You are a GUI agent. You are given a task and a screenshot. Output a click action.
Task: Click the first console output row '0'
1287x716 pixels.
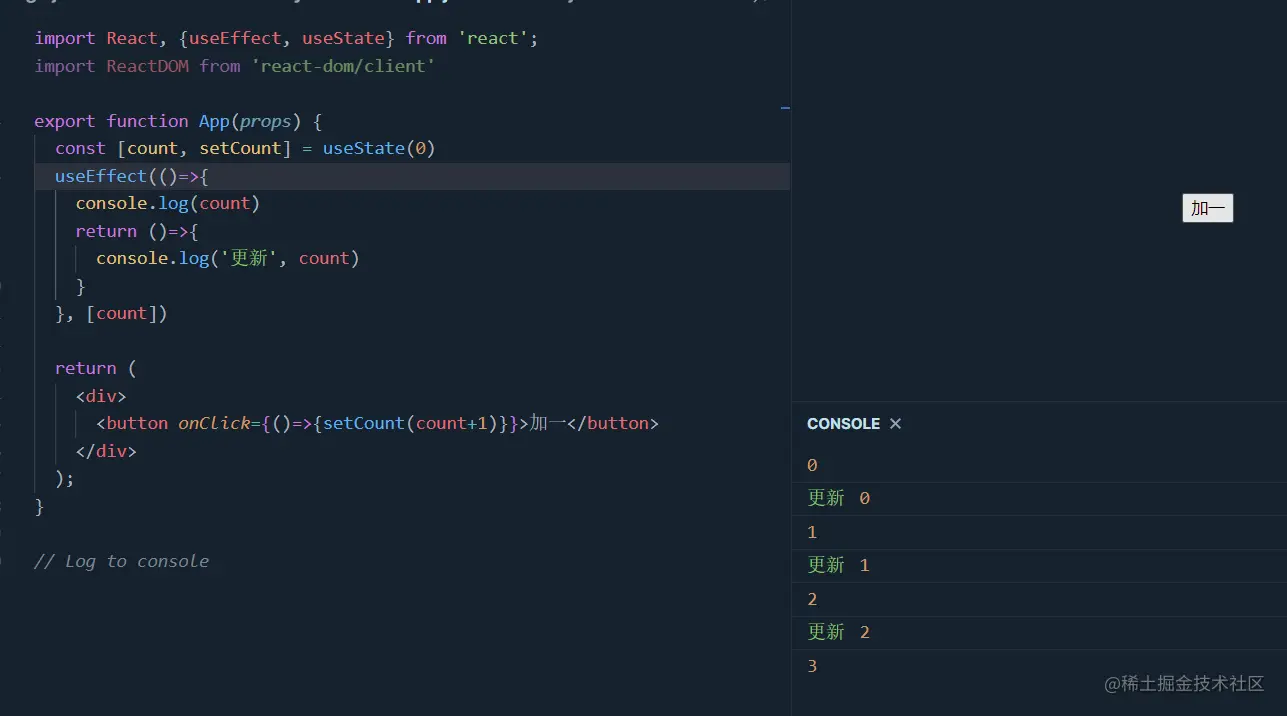coord(1039,465)
